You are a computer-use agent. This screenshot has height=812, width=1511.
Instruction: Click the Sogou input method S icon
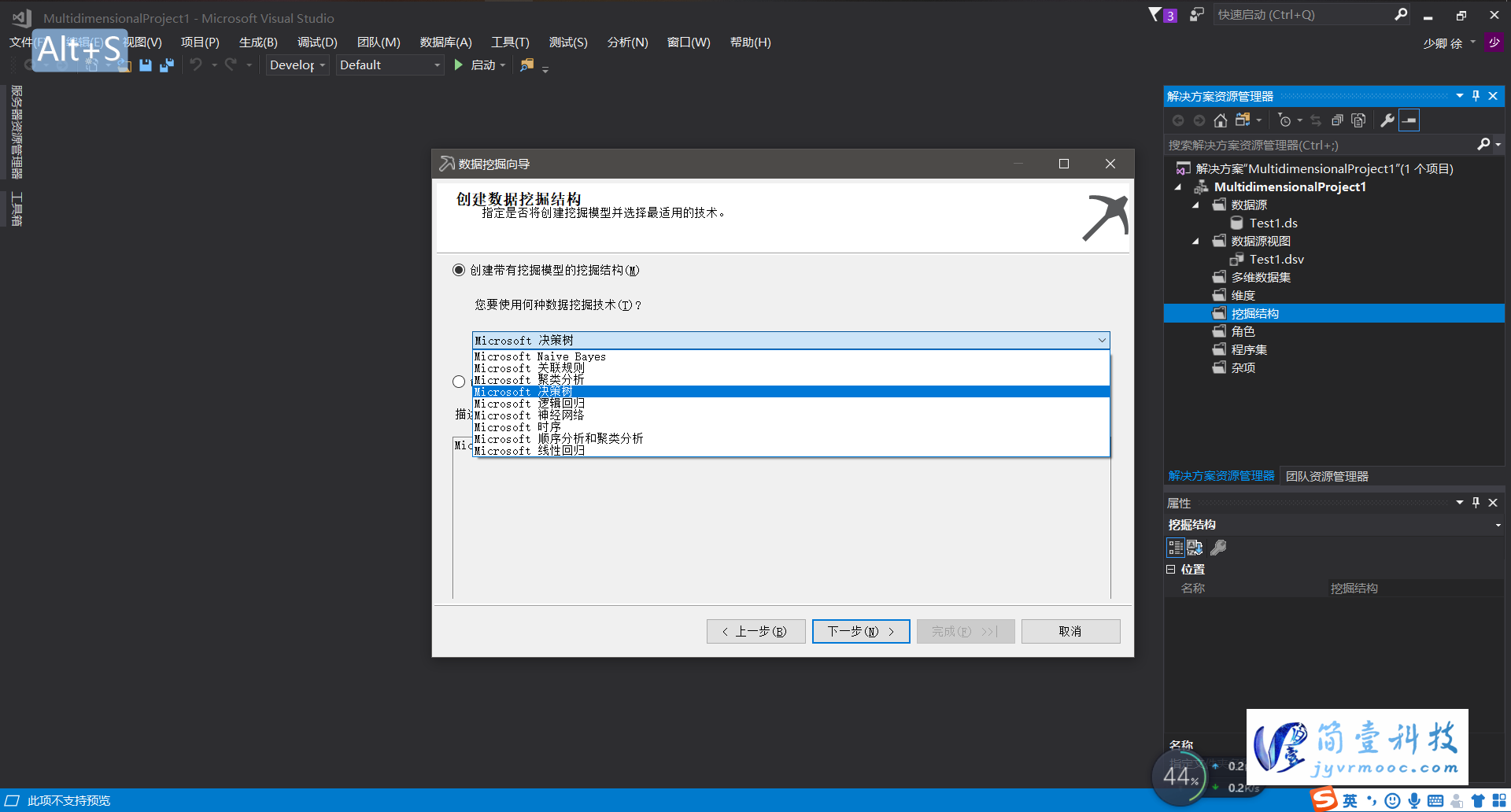point(1324,799)
